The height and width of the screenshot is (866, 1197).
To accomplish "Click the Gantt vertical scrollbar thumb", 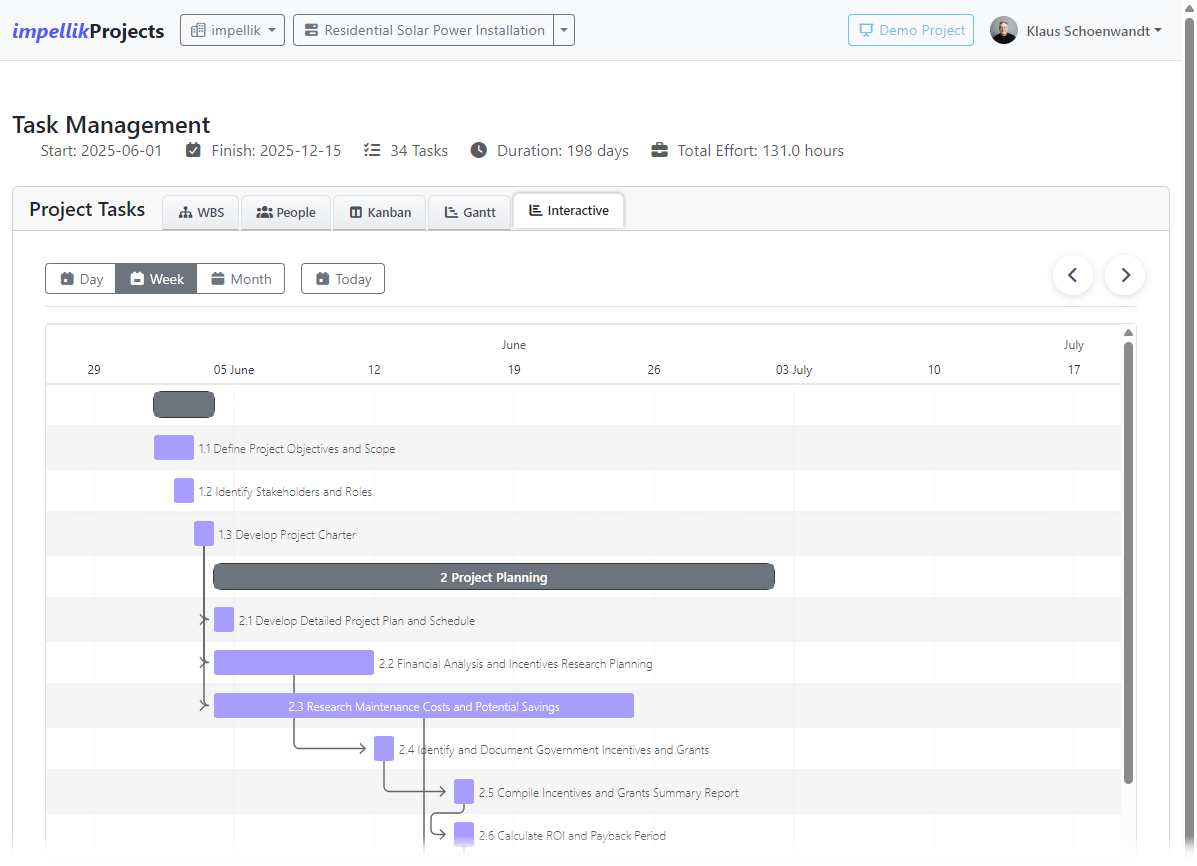I will click(1128, 563).
